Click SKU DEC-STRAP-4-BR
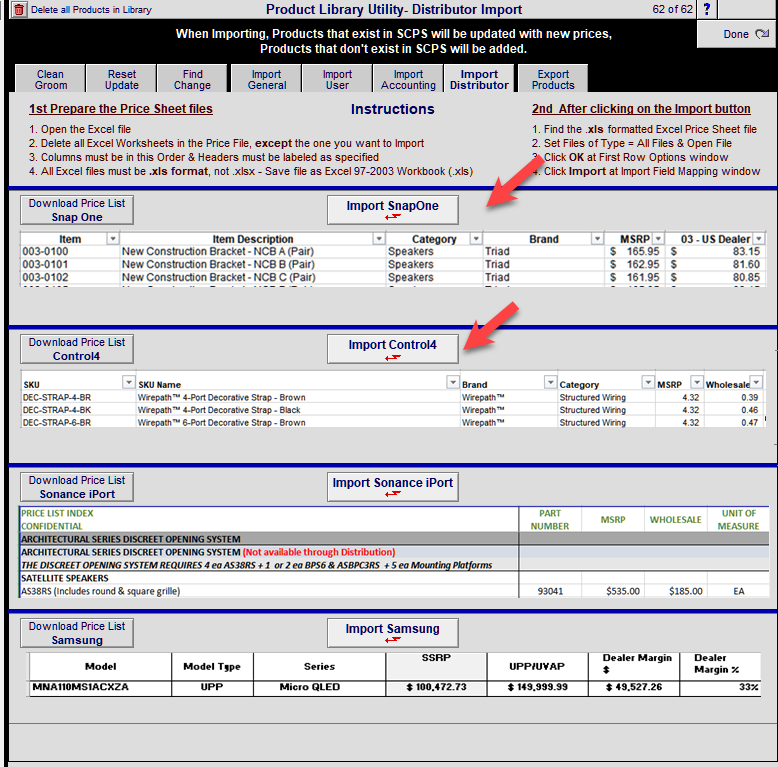778x767 pixels. (57, 397)
